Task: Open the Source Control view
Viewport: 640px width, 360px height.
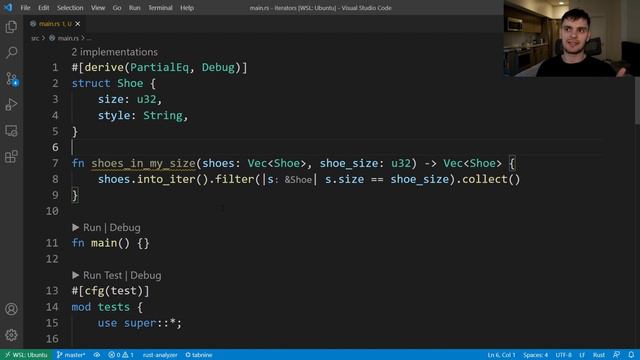Action: click(x=11, y=79)
